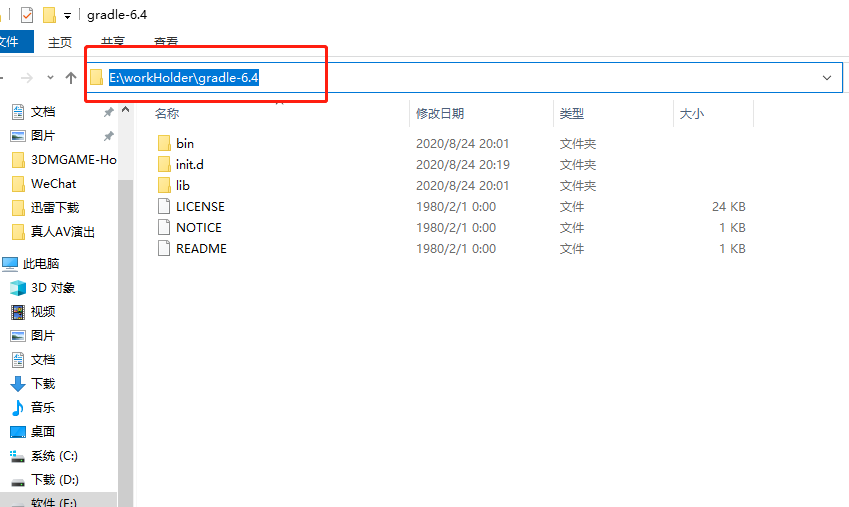Open 图片 under 此电脑
This screenshot has width=849, height=507.
[x=43, y=335]
